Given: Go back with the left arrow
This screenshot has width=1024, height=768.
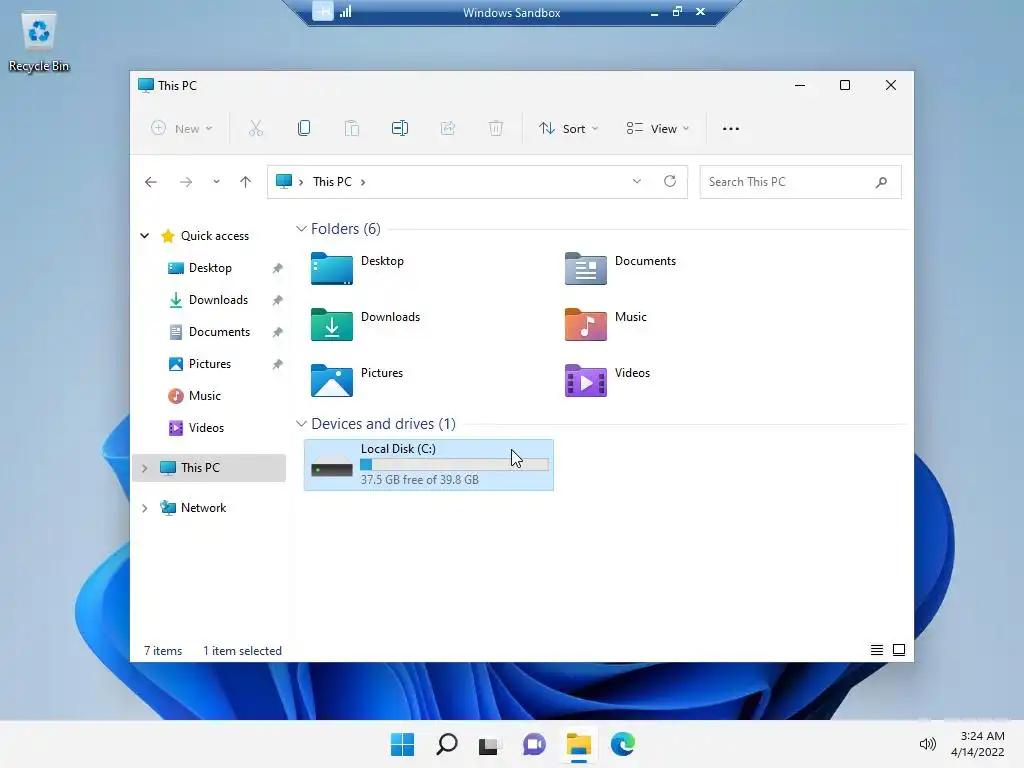Looking at the screenshot, I should pyautogui.click(x=151, y=182).
